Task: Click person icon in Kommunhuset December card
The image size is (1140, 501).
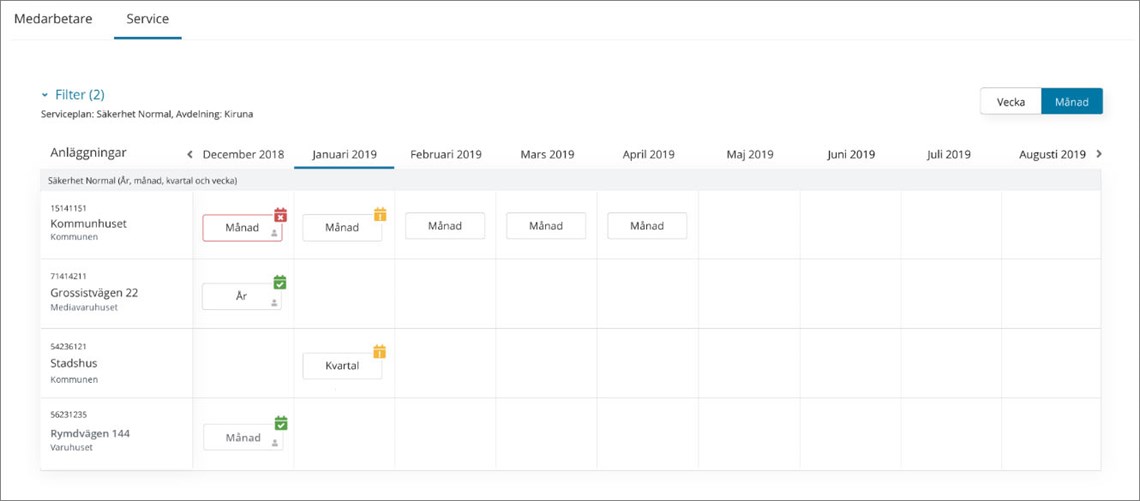Action: pos(273,232)
